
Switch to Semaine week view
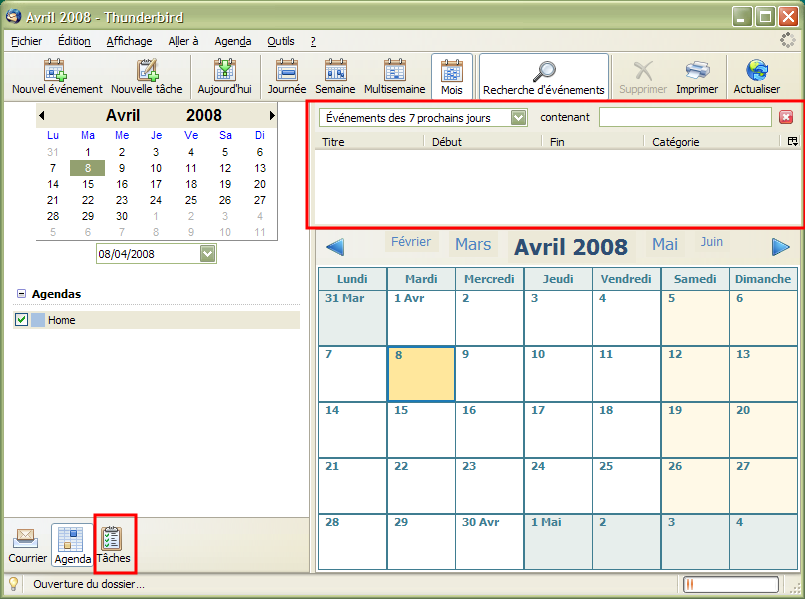335,70
